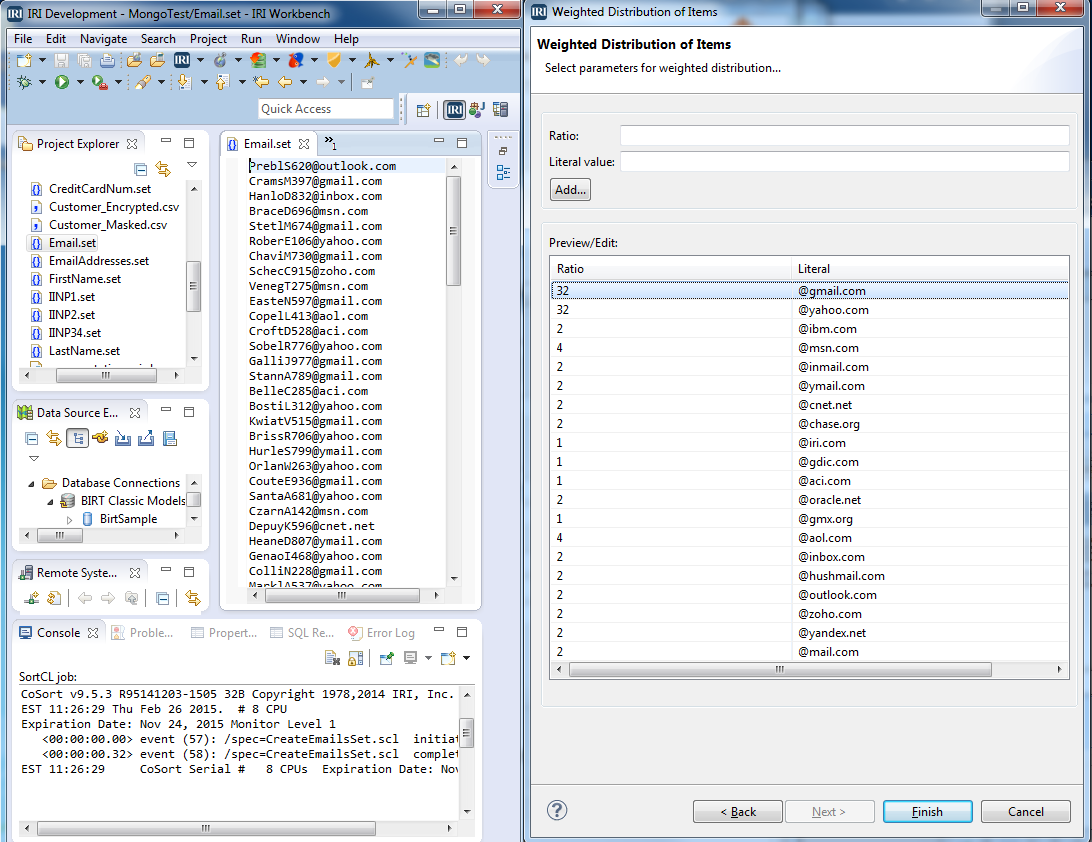Click the Next Annotation down-arrow icon
The width and height of the screenshot is (1092, 842).
(184, 82)
